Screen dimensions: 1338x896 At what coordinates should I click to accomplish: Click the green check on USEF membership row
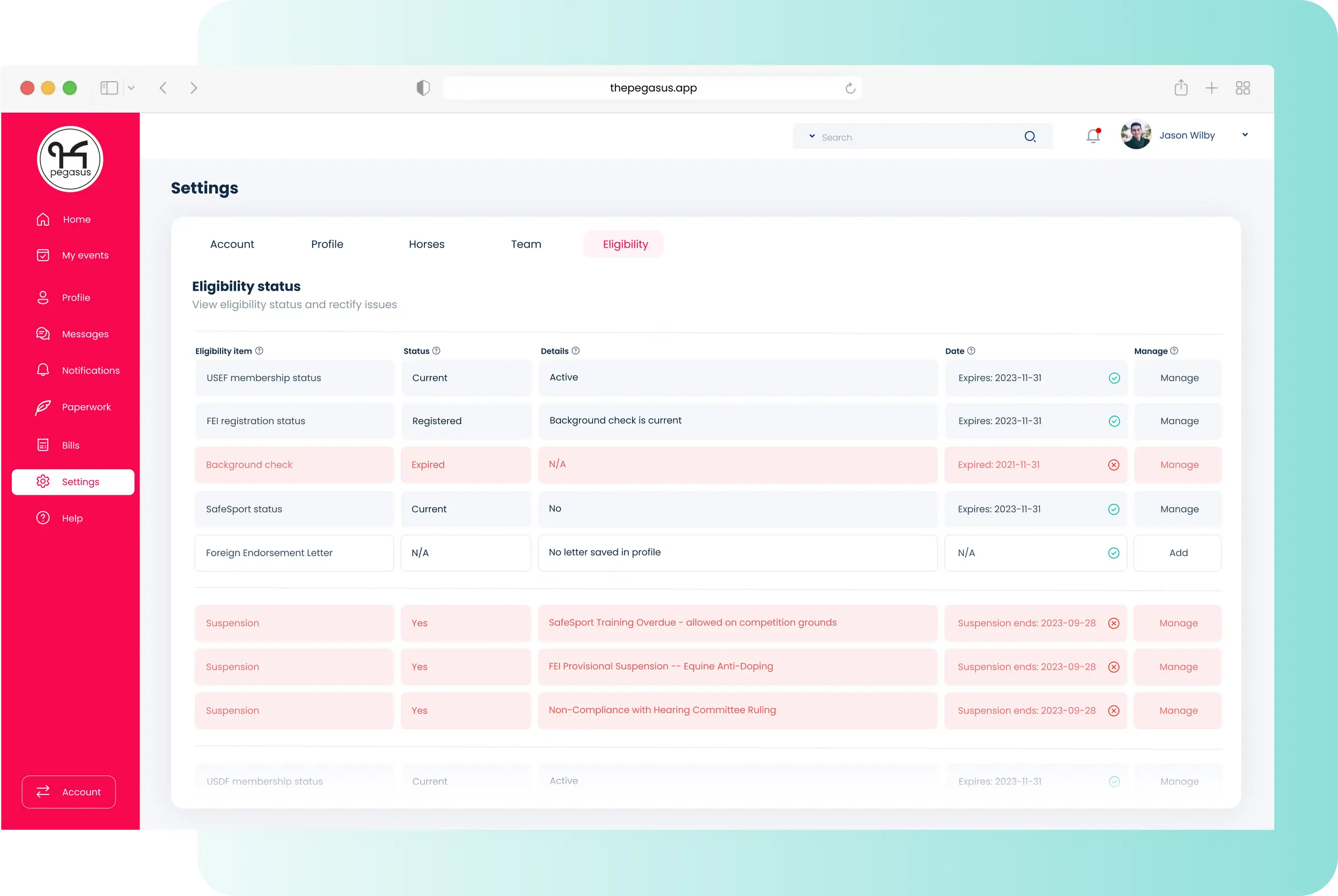(x=1114, y=378)
